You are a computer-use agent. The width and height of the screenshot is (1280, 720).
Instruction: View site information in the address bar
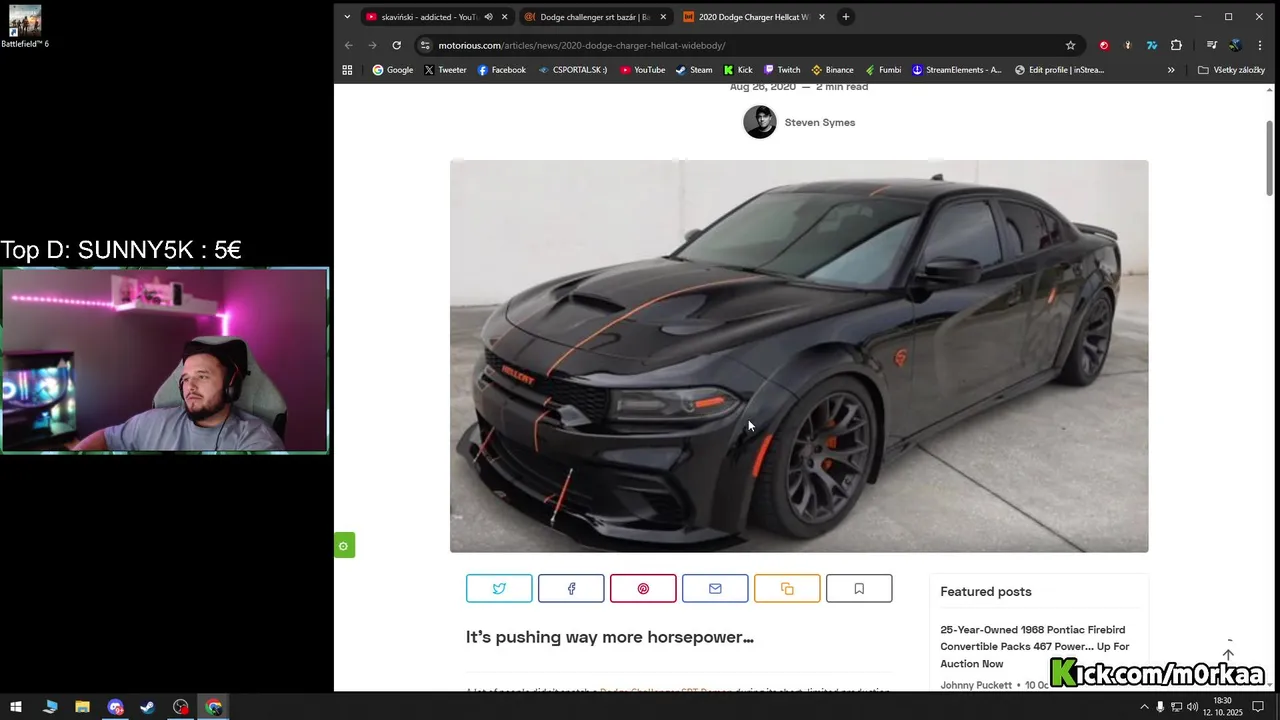click(425, 45)
